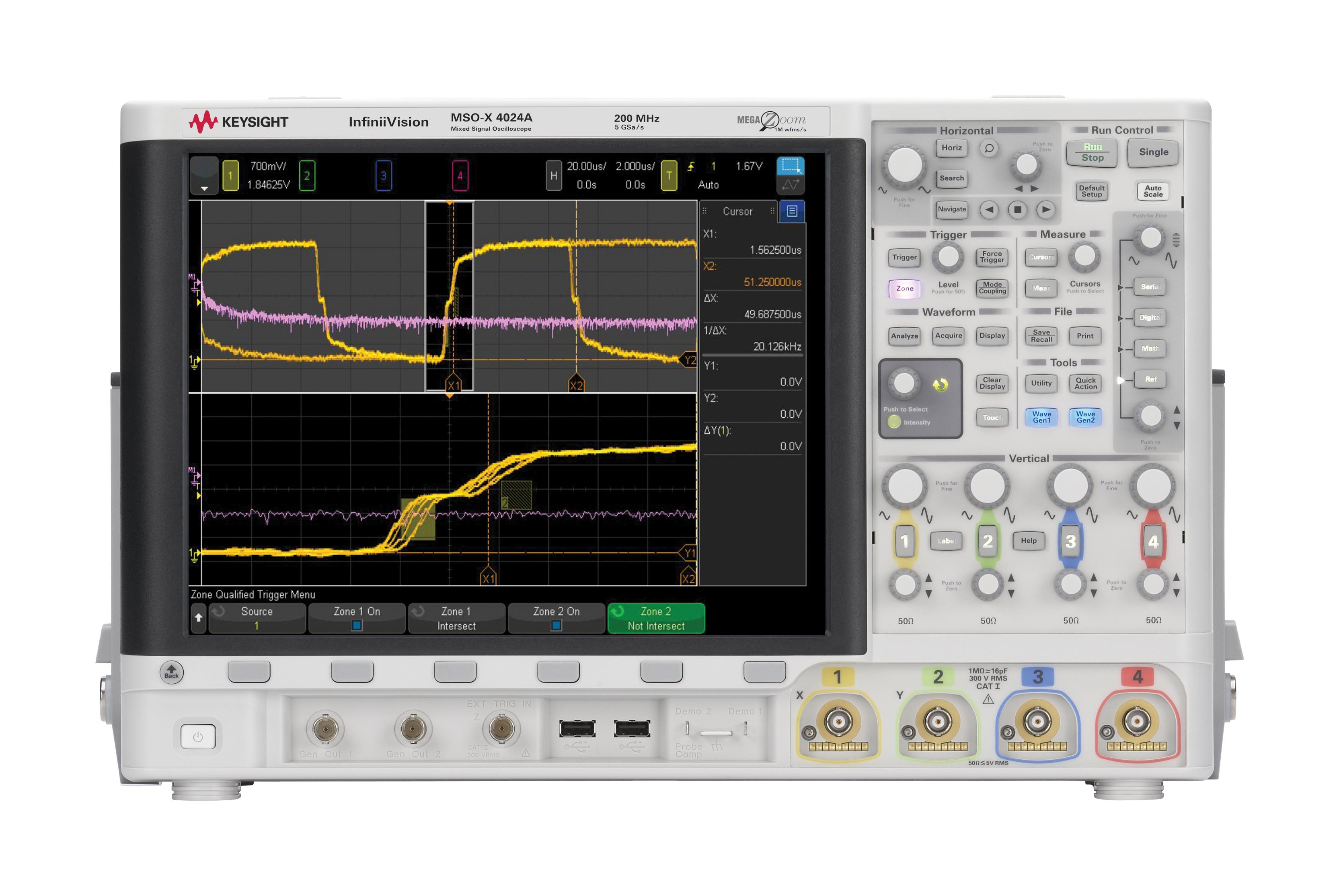The width and height of the screenshot is (1339, 896).
Task: Push the Single acquisition key
Action: point(1153,153)
